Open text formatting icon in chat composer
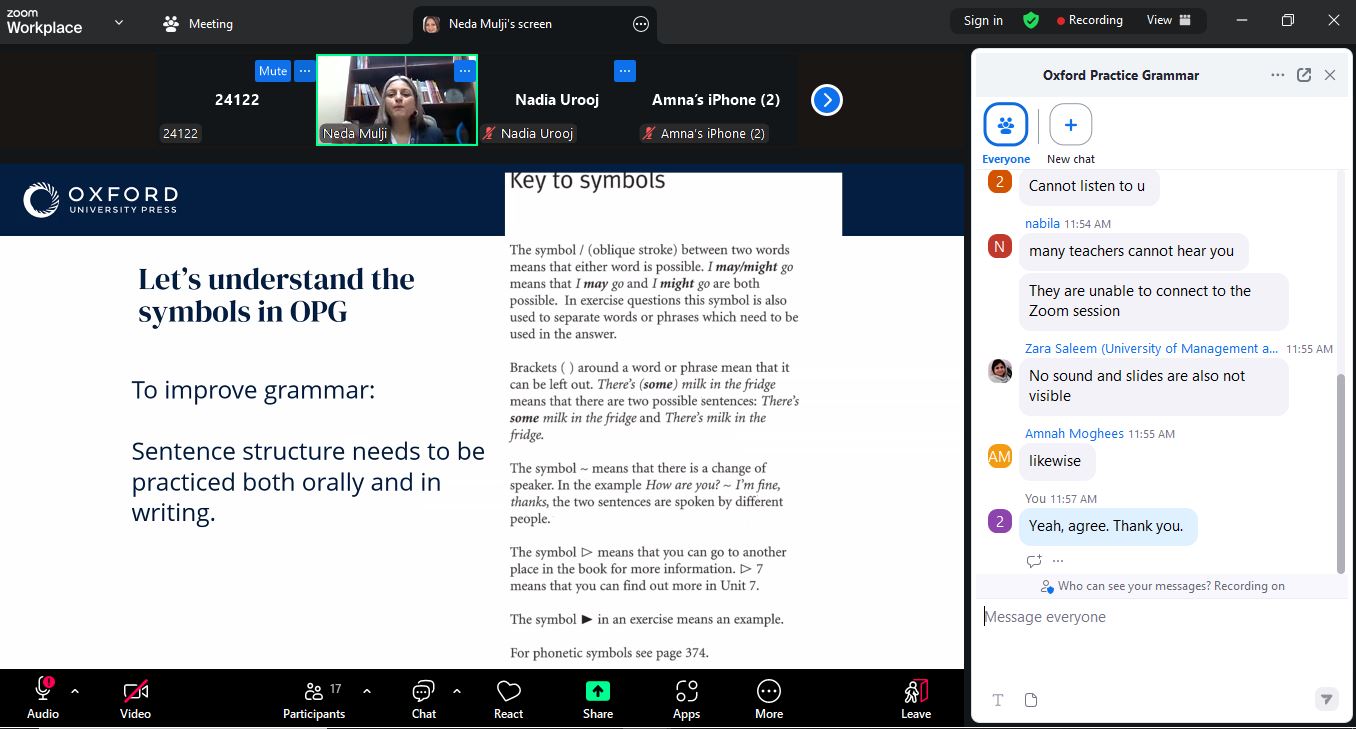The image size is (1356, 729). (x=998, y=700)
